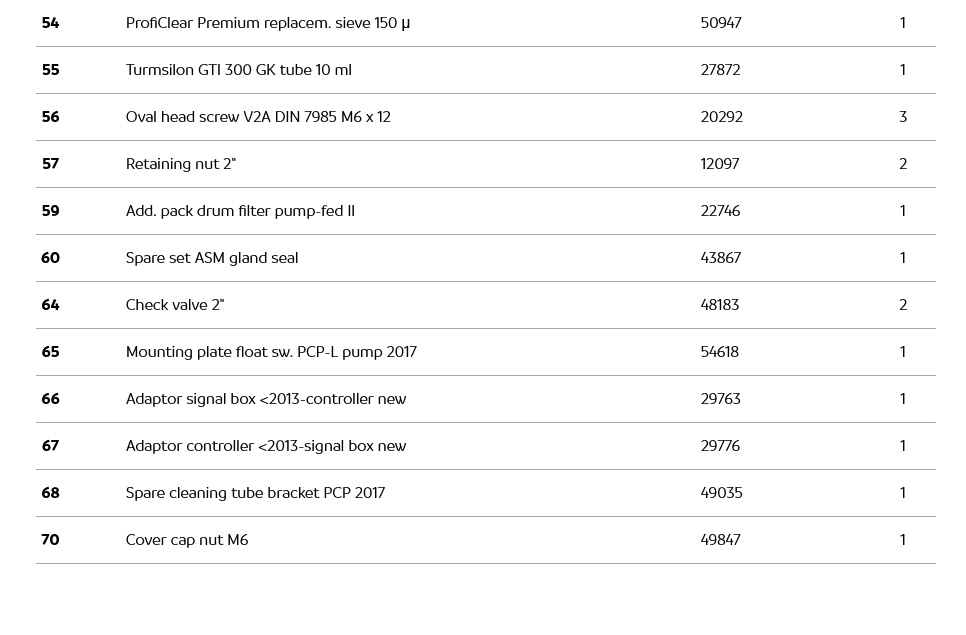Image resolution: width=966 pixels, height=635 pixels.
Task: Select Adaptor signal box <2013-controller new
Action: pos(266,399)
